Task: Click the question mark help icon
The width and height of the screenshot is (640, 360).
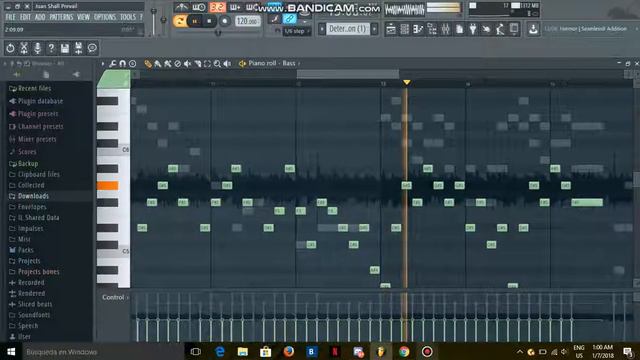Action: click(x=51, y=48)
